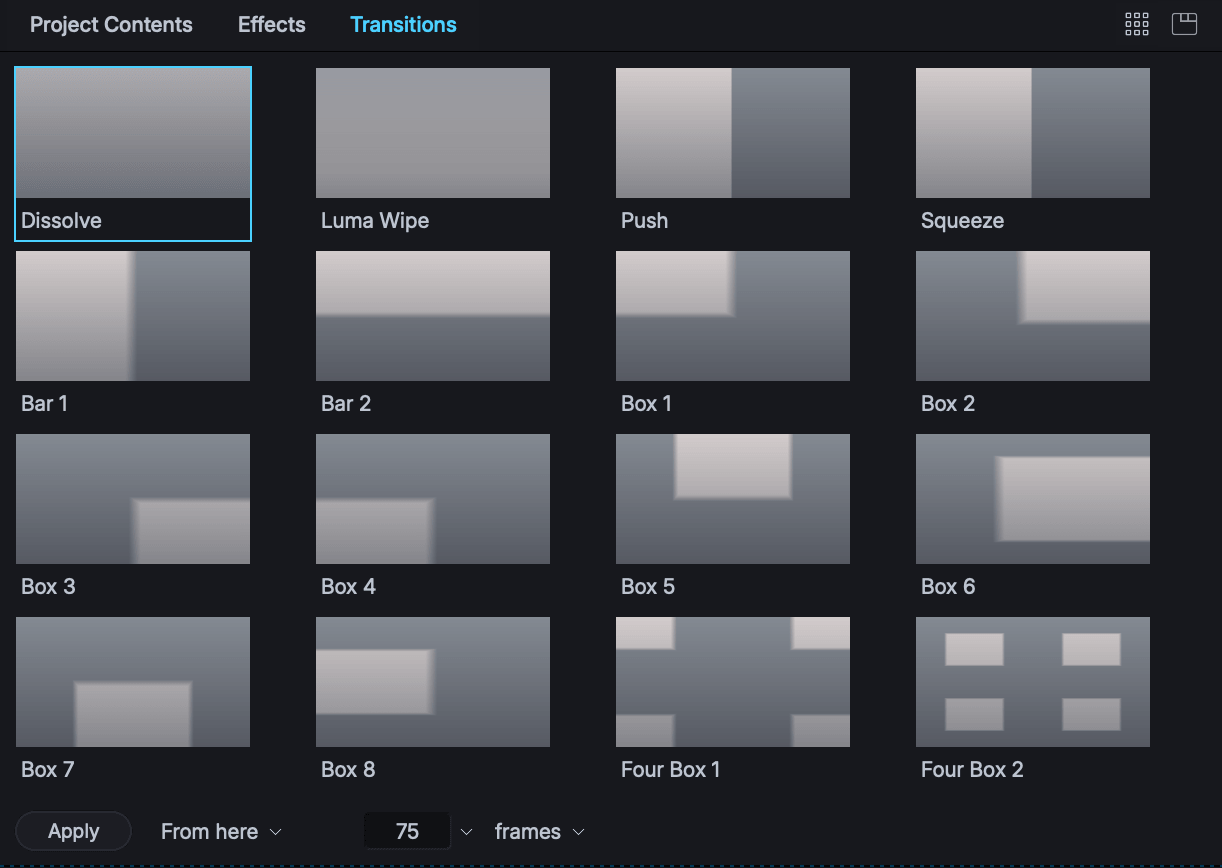Image resolution: width=1222 pixels, height=868 pixels.
Task: Click the Four Box 2 label text
Action: 972,769
